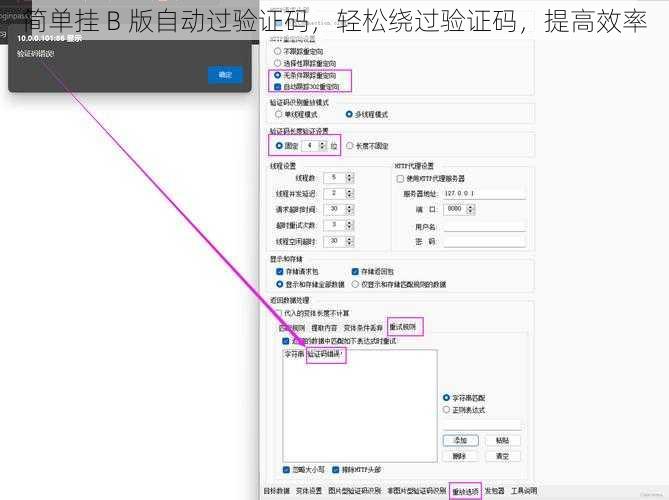Click the 服务器地址 field with 127.0.0.1
Image resolution: width=669 pixels, height=500 pixels.
click(484, 194)
